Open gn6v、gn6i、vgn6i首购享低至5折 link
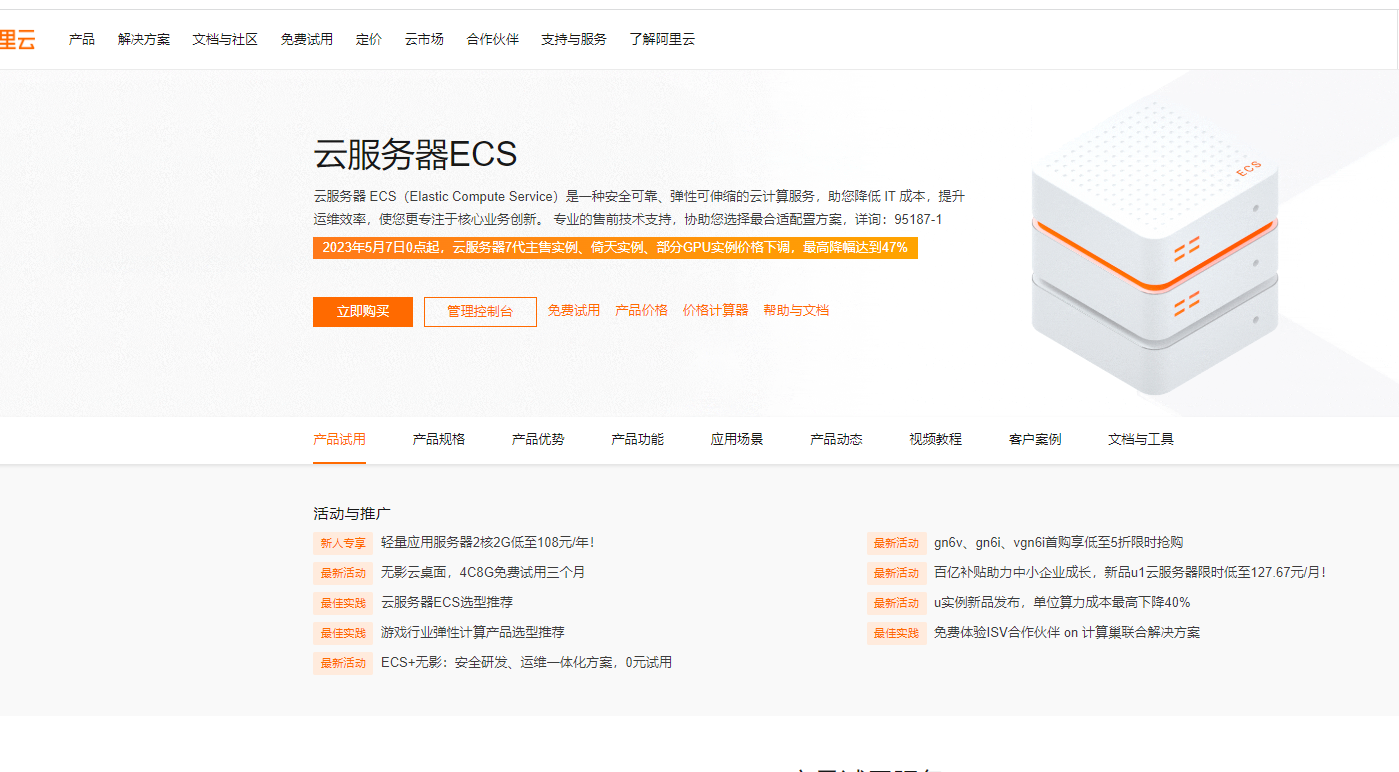This screenshot has height=772, width=1399. point(1059,543)
